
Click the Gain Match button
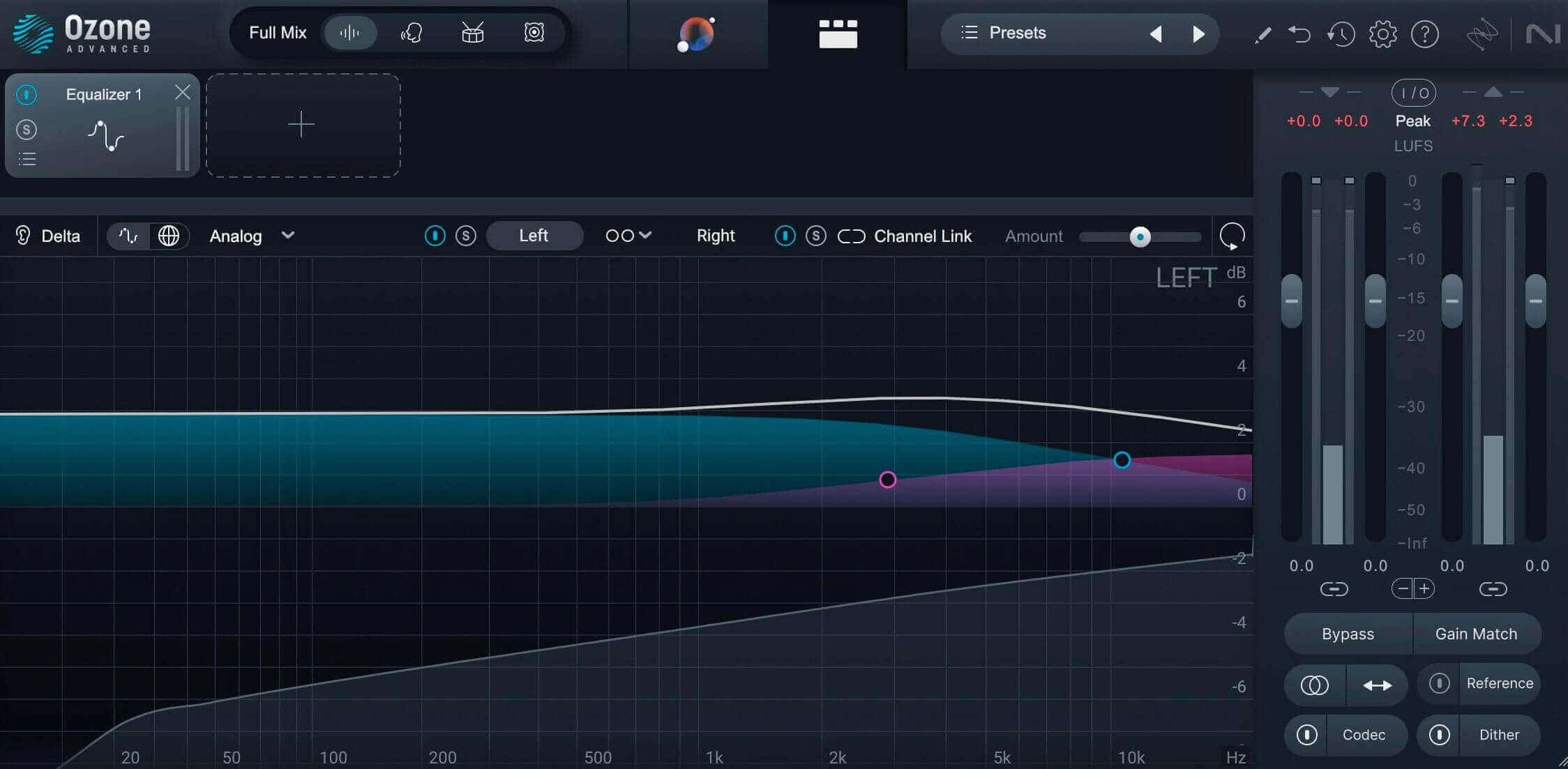1476,634
